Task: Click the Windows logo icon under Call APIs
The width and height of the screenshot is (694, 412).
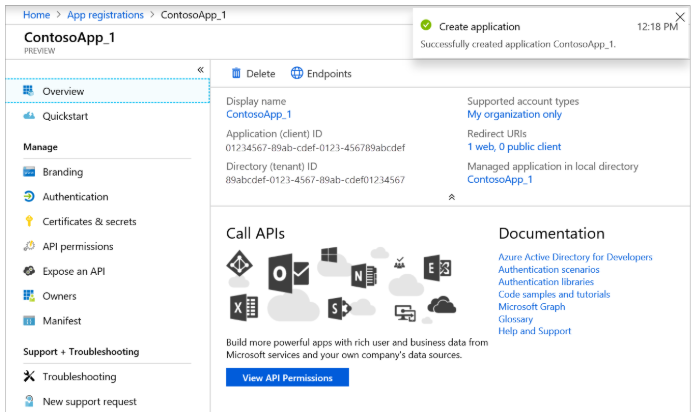Action: pos(329,255)
